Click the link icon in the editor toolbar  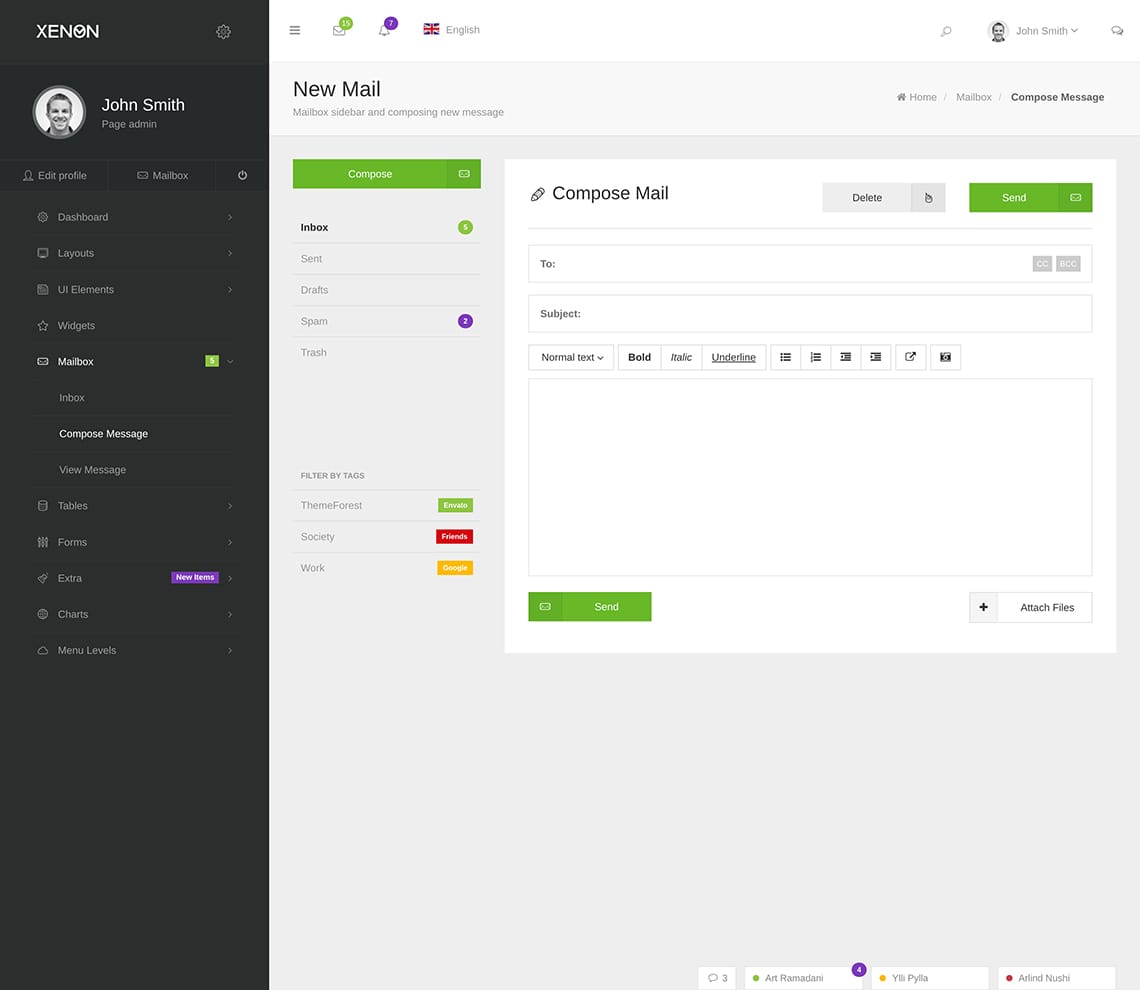[910, 357]
